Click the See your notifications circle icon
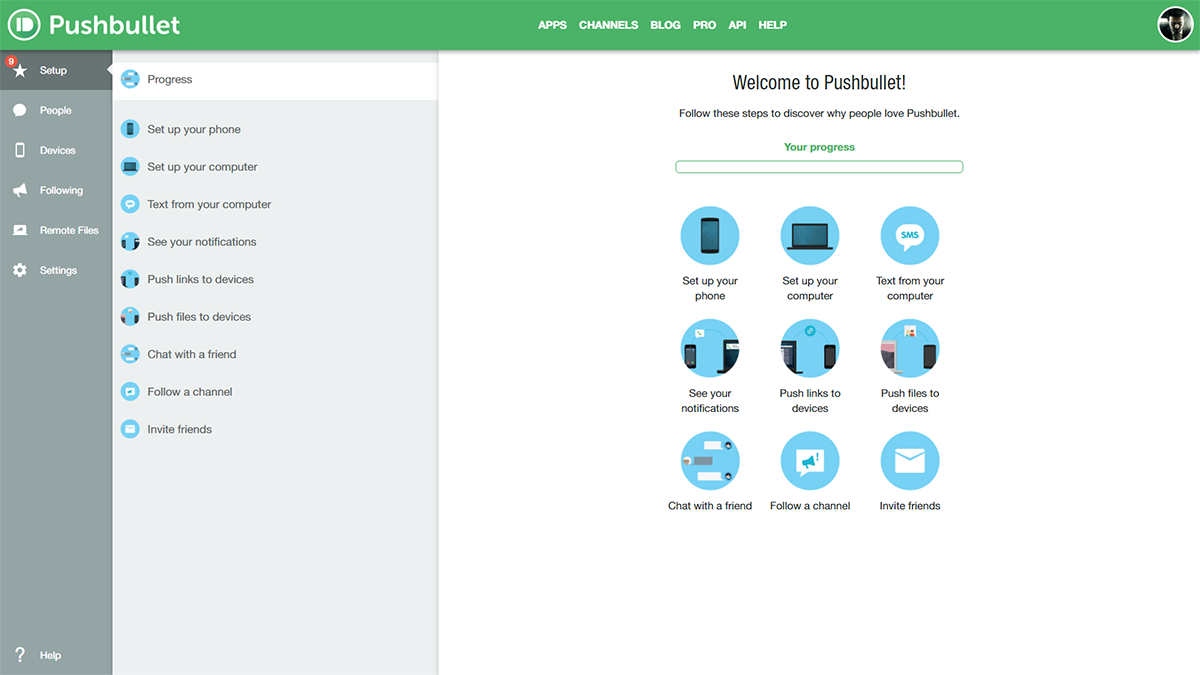1200x675 pixels. tap(710, 348)
